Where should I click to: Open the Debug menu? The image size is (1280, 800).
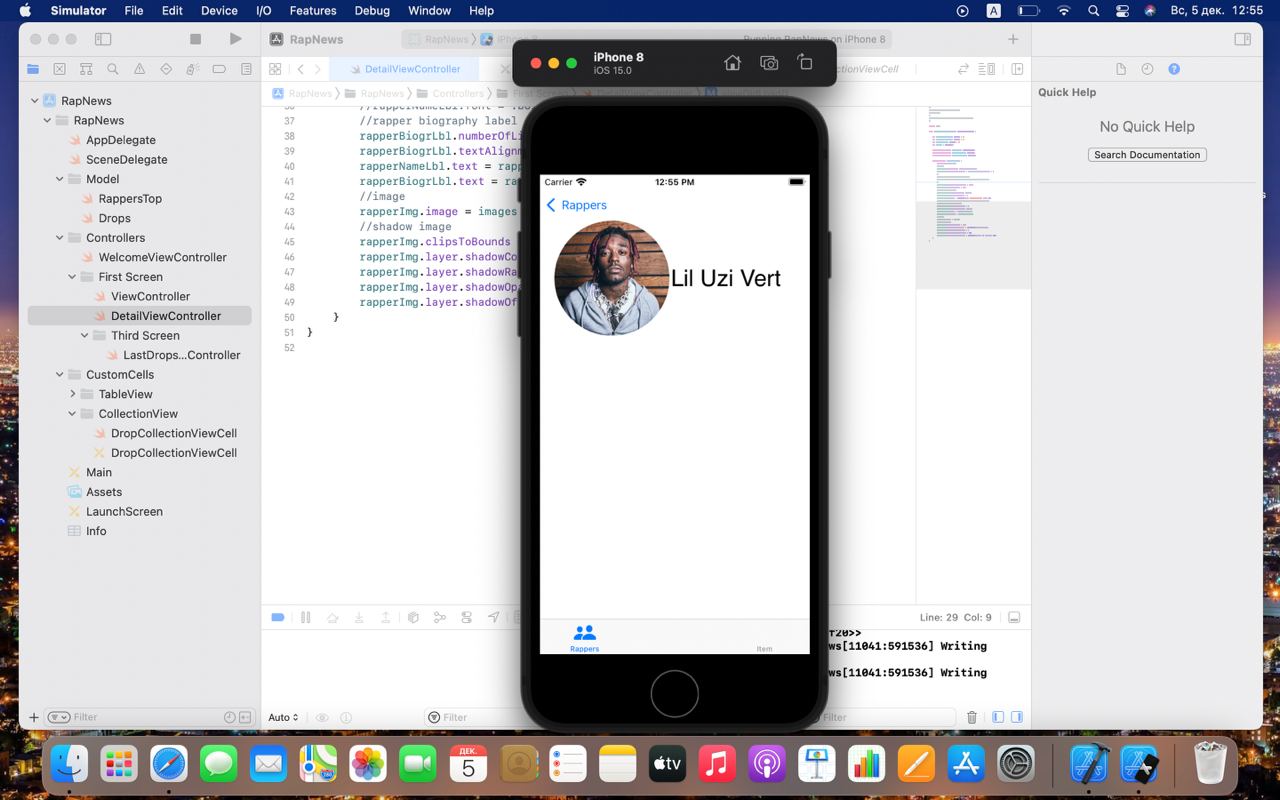tap(372, 11)
